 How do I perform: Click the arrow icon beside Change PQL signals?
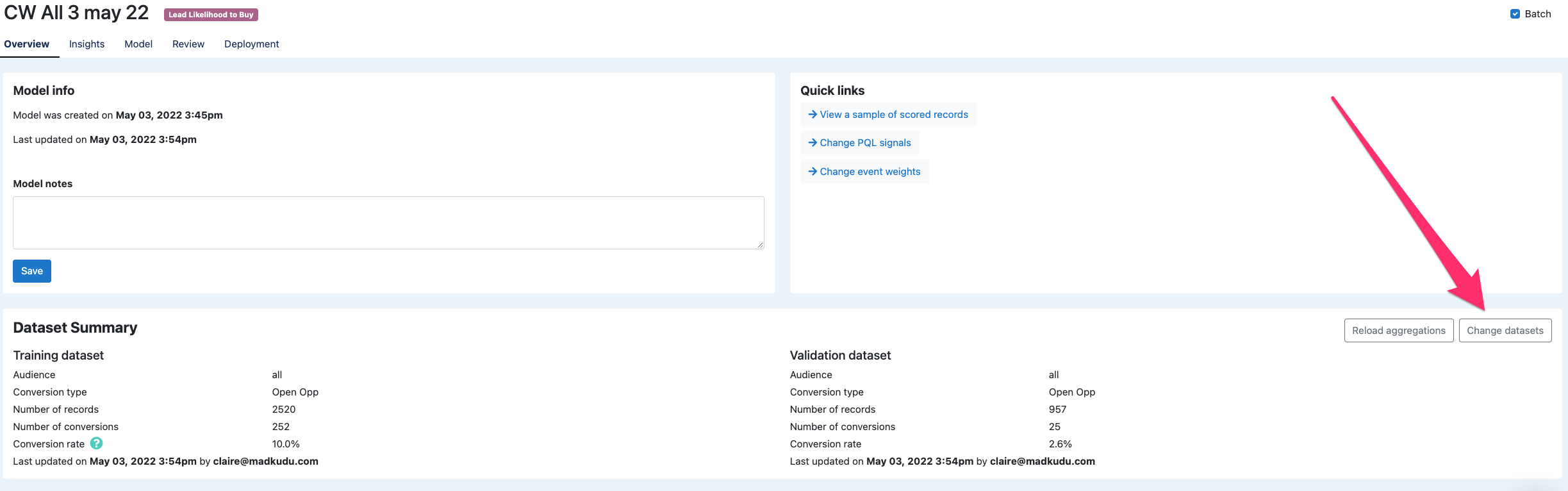(x=812, y=142)
